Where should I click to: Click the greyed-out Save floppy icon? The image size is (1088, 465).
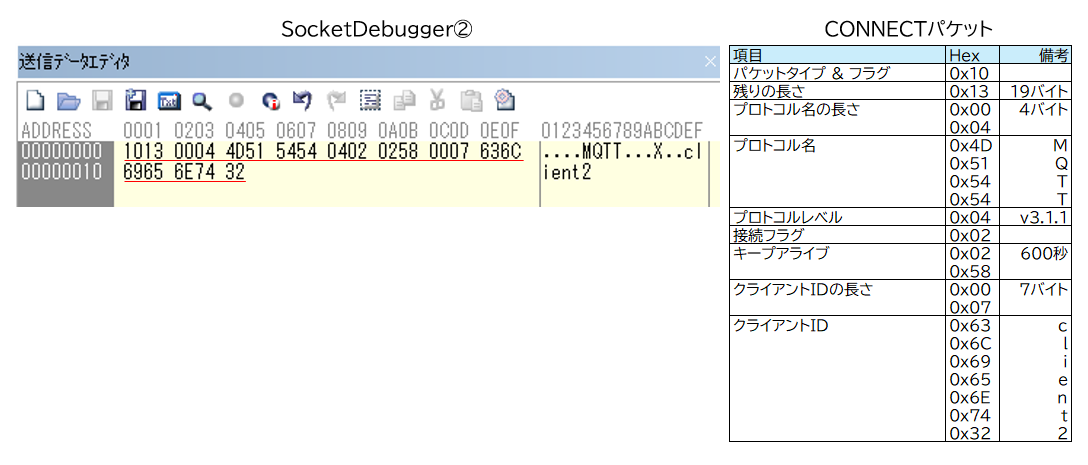pyautogui.click(x=103, y=101)
